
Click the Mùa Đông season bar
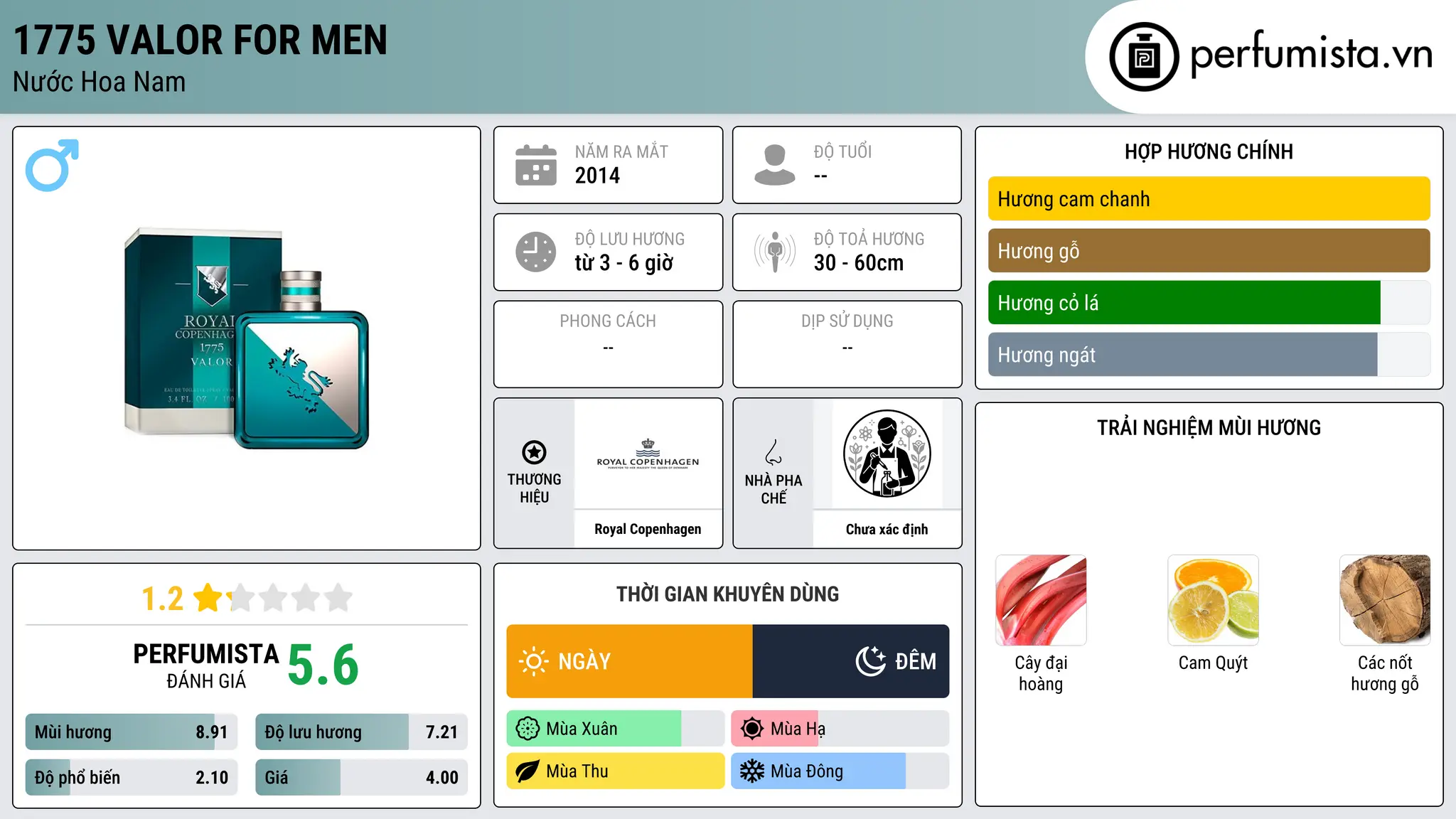(840, 771)
